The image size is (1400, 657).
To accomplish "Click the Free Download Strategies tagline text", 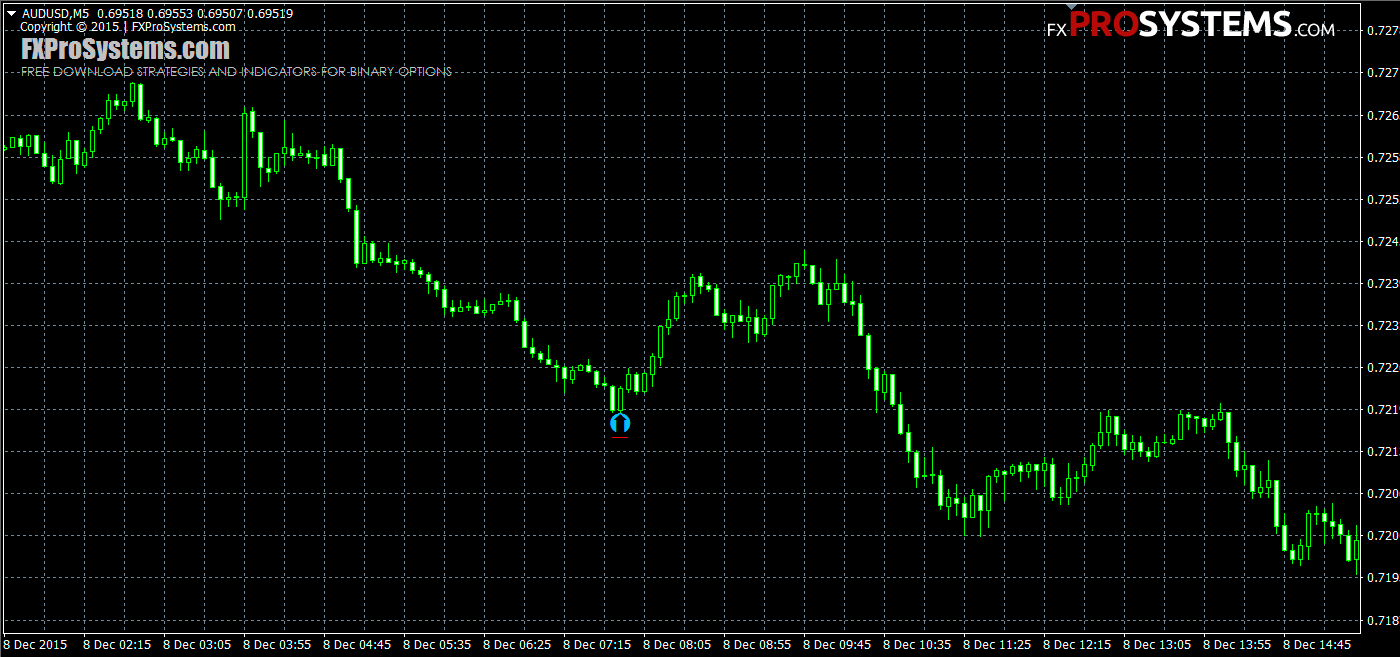I will [236, 72].
